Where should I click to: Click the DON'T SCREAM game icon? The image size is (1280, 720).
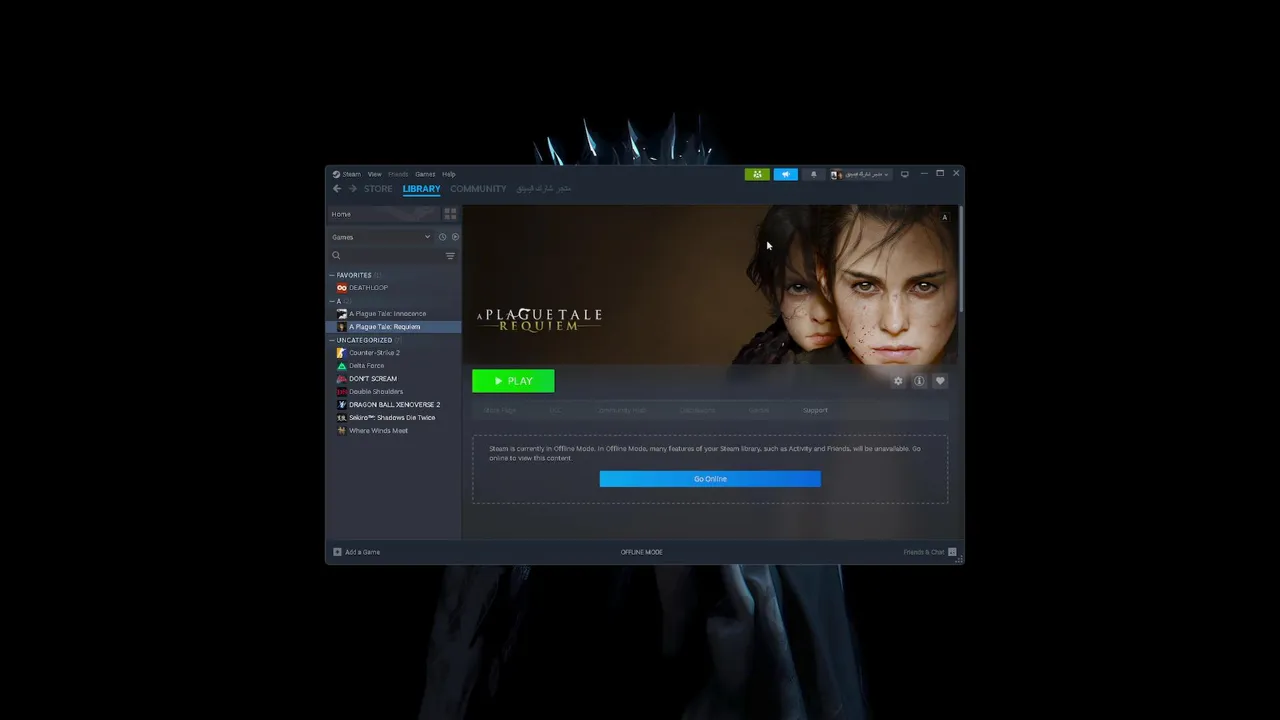[342, 379]
